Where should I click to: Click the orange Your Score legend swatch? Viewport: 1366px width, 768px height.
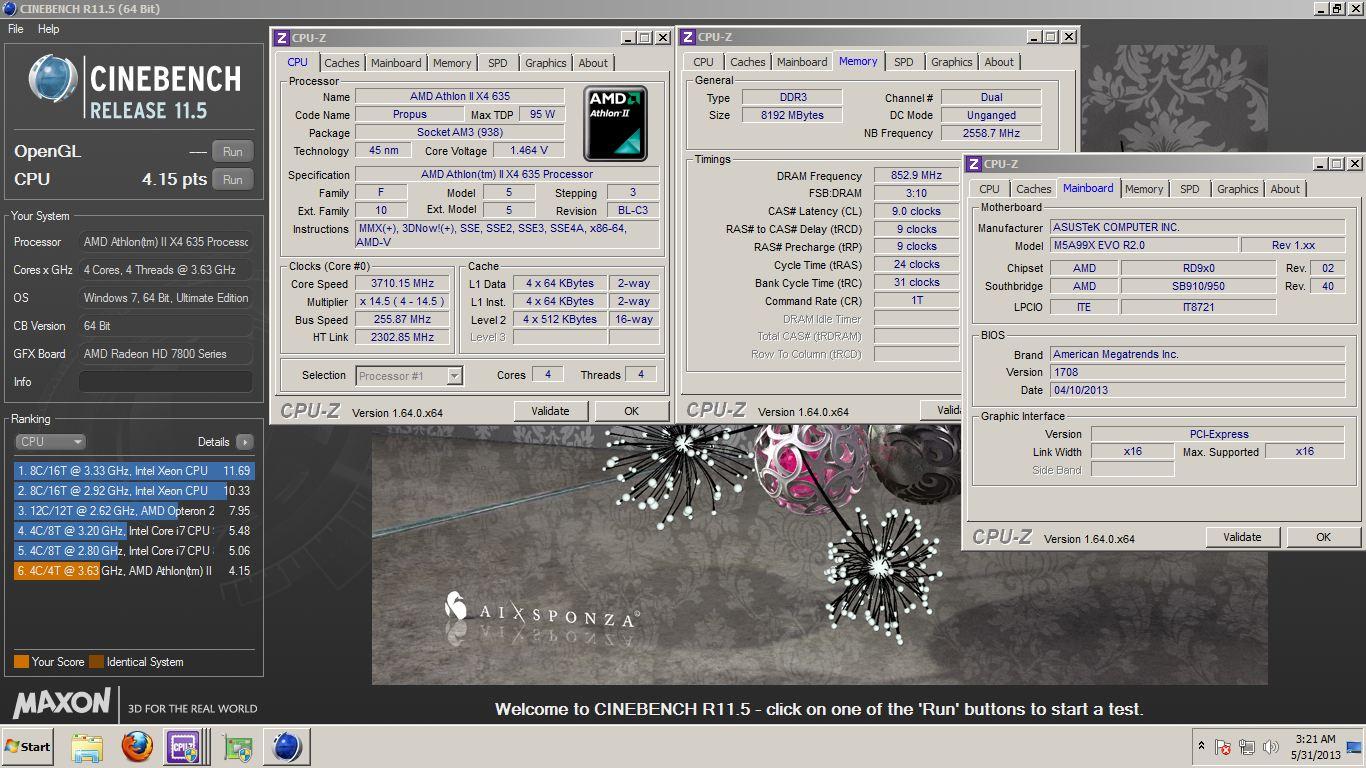click(21, 661)
